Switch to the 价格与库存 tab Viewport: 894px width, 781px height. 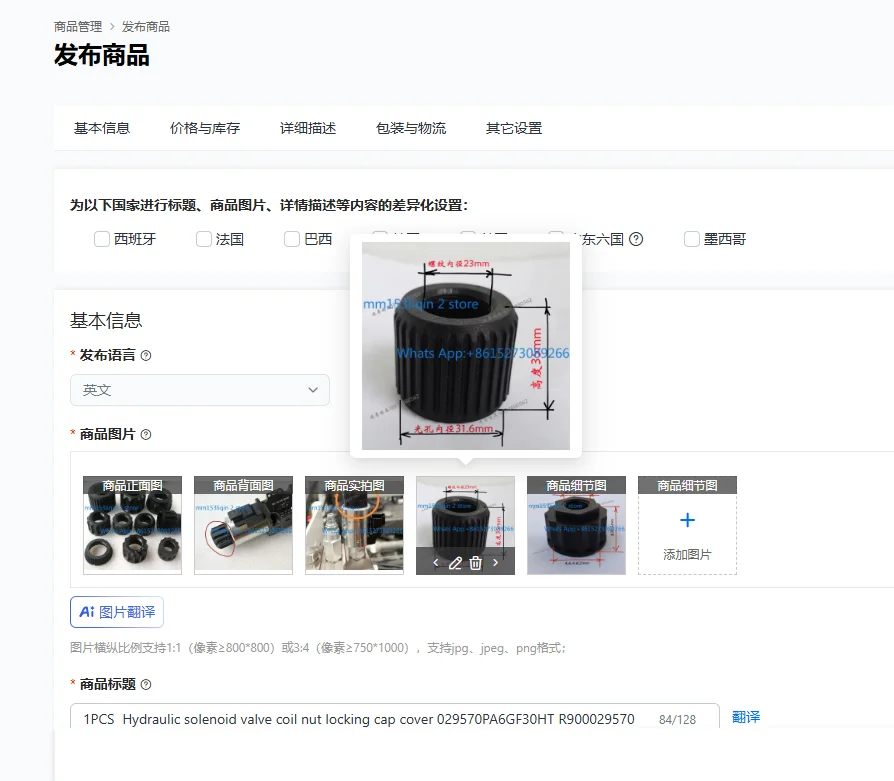pyautogui.click(x=205, y=128)
